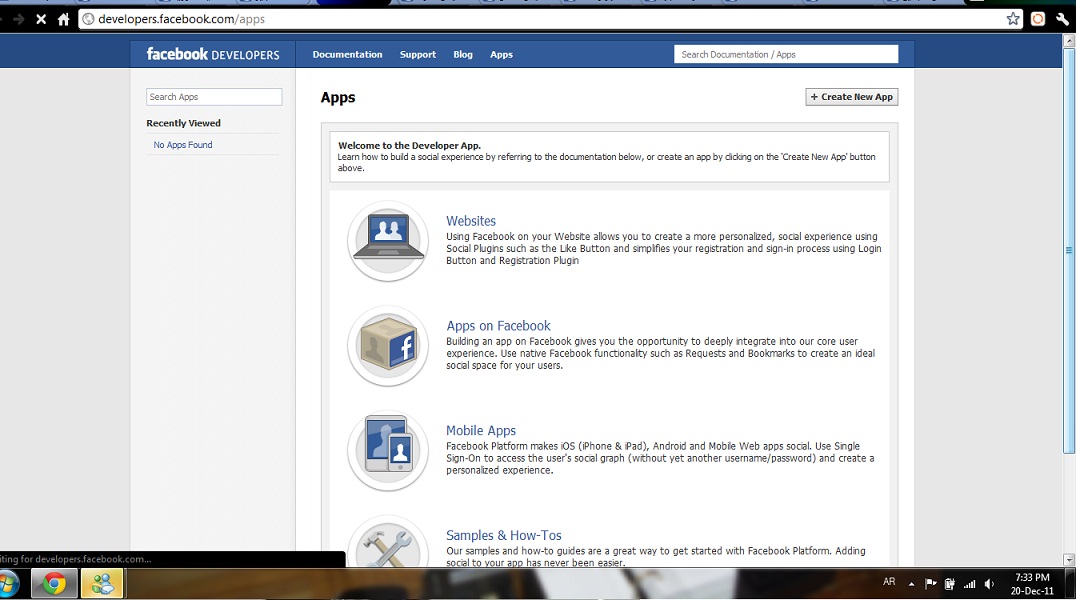Click the Create New App button

(x=852, y=97)
